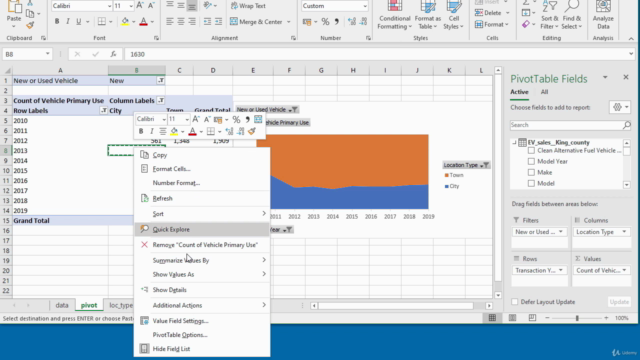The image size is (640, 360).
Task: Open the PivotTable Fields gear Tools menu
Action: pos(620,107)
